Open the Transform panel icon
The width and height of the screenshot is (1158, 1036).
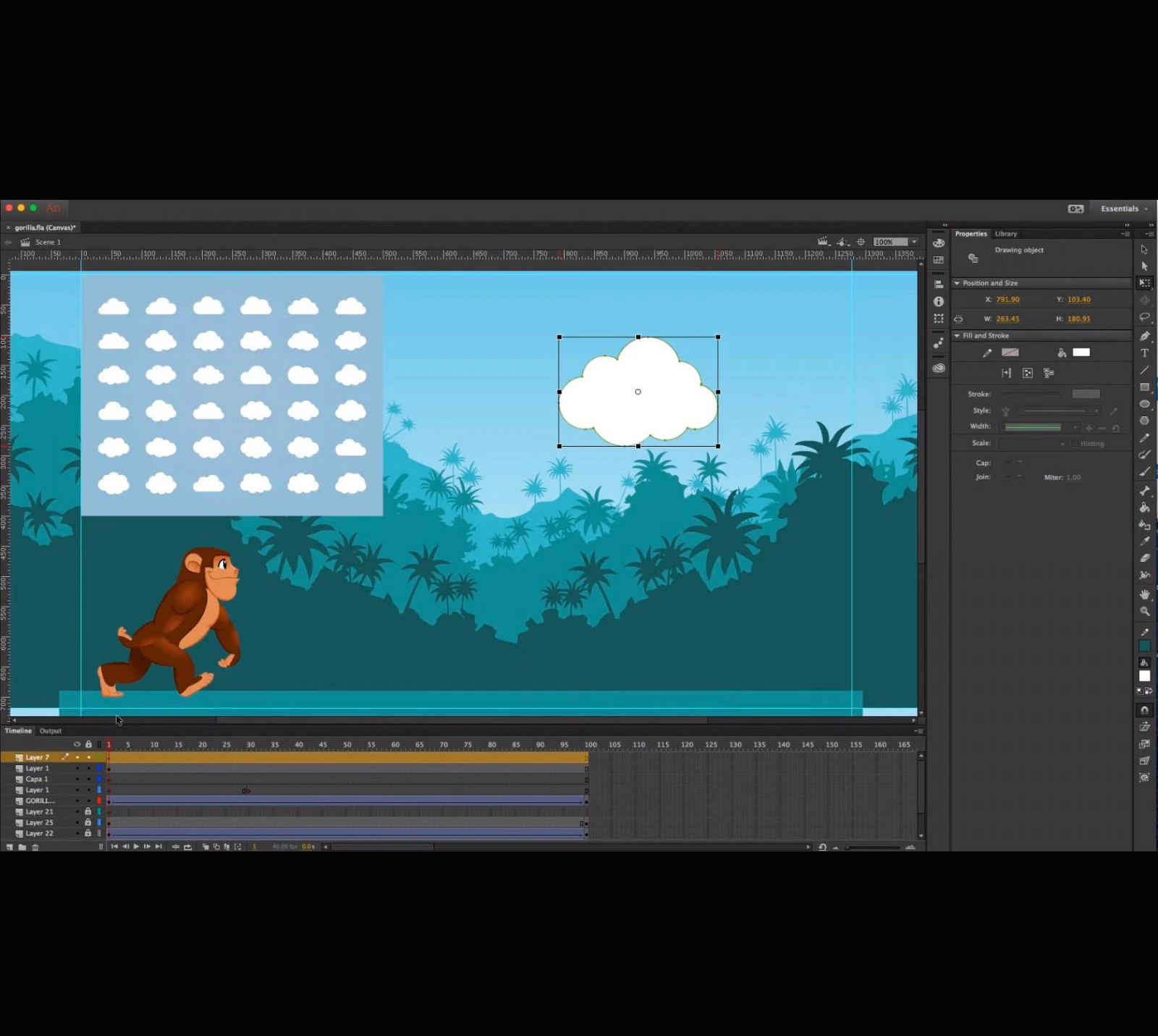[939, 319]
